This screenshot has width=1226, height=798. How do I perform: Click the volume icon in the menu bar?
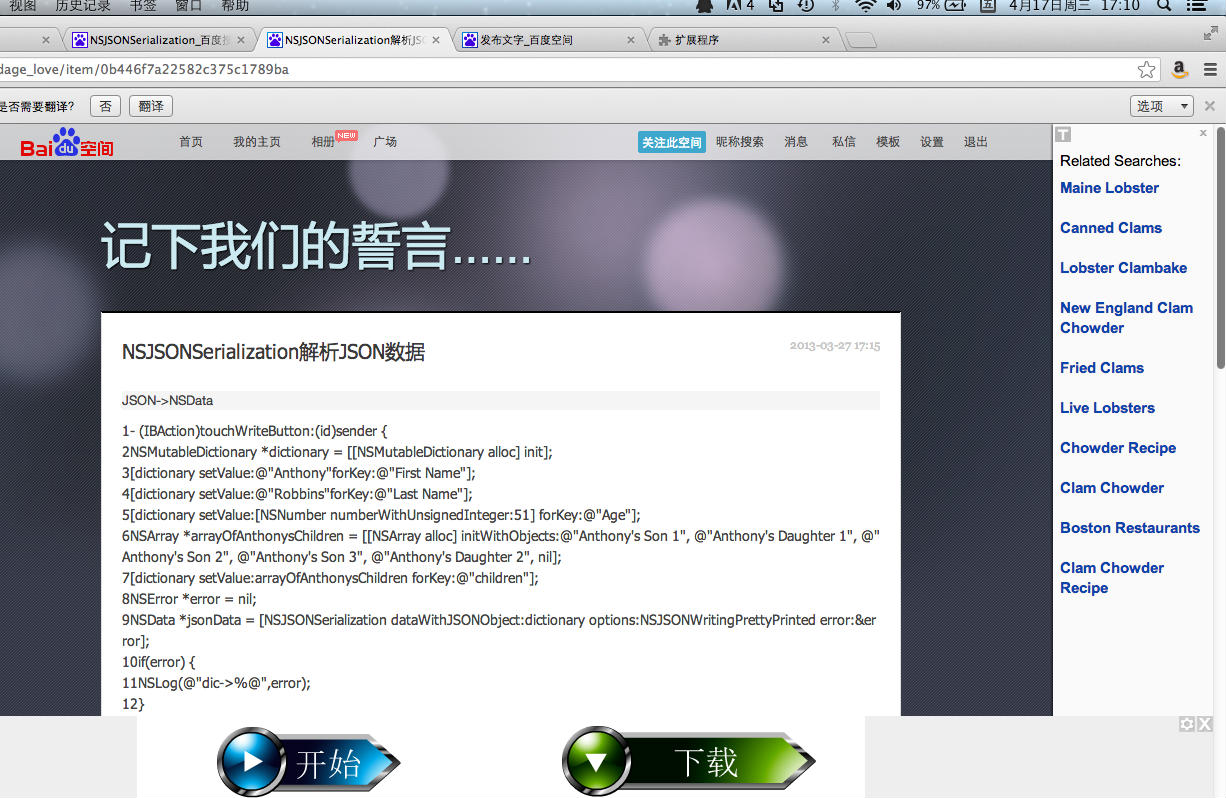point(894,5)
